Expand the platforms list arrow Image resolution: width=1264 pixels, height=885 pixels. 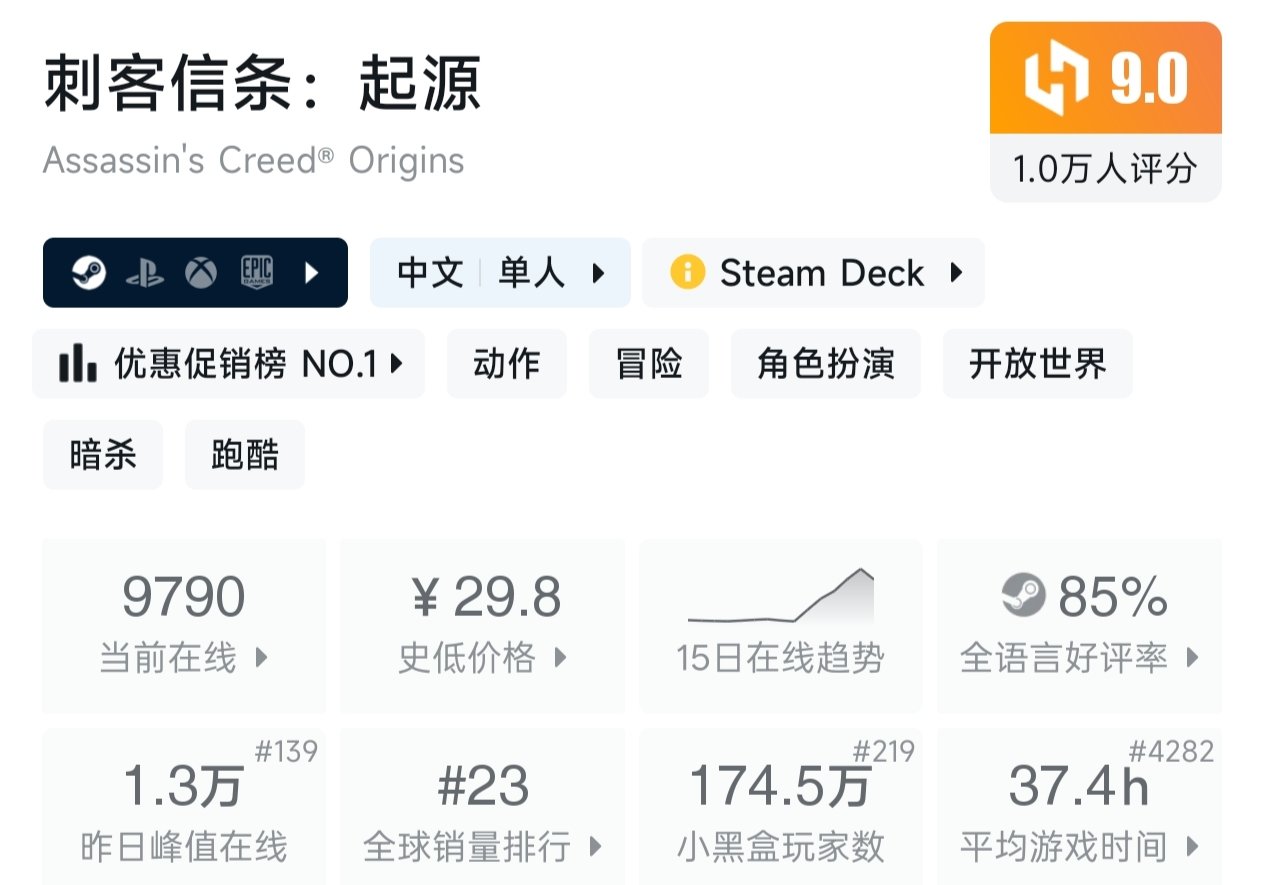coord(312,273)
